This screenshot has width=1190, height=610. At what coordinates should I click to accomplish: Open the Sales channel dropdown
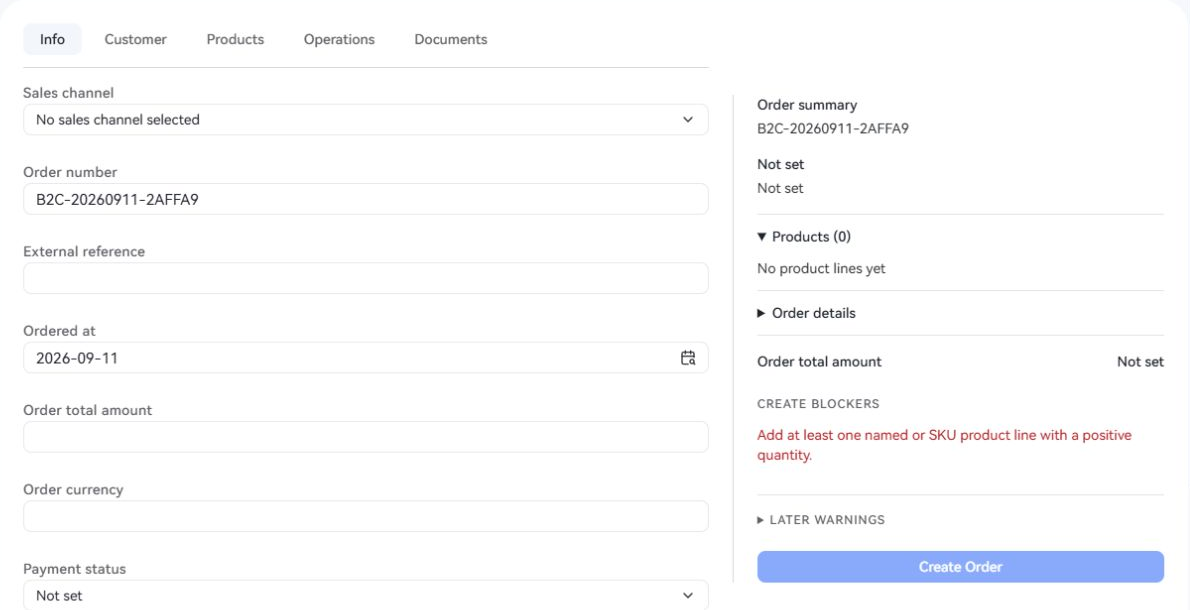[x=366, y=120]
